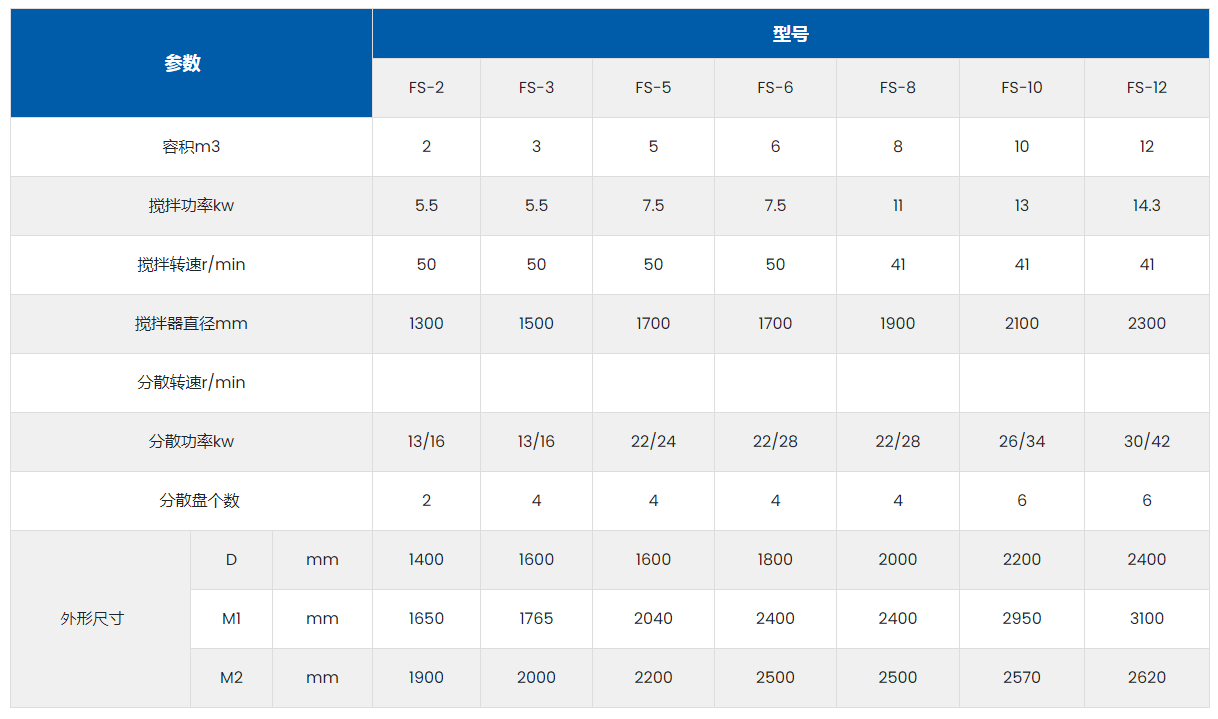The width and height of the screenshot is (1218, 719).
Task: Click the 参数 header cell
Action: click(183, 63)
